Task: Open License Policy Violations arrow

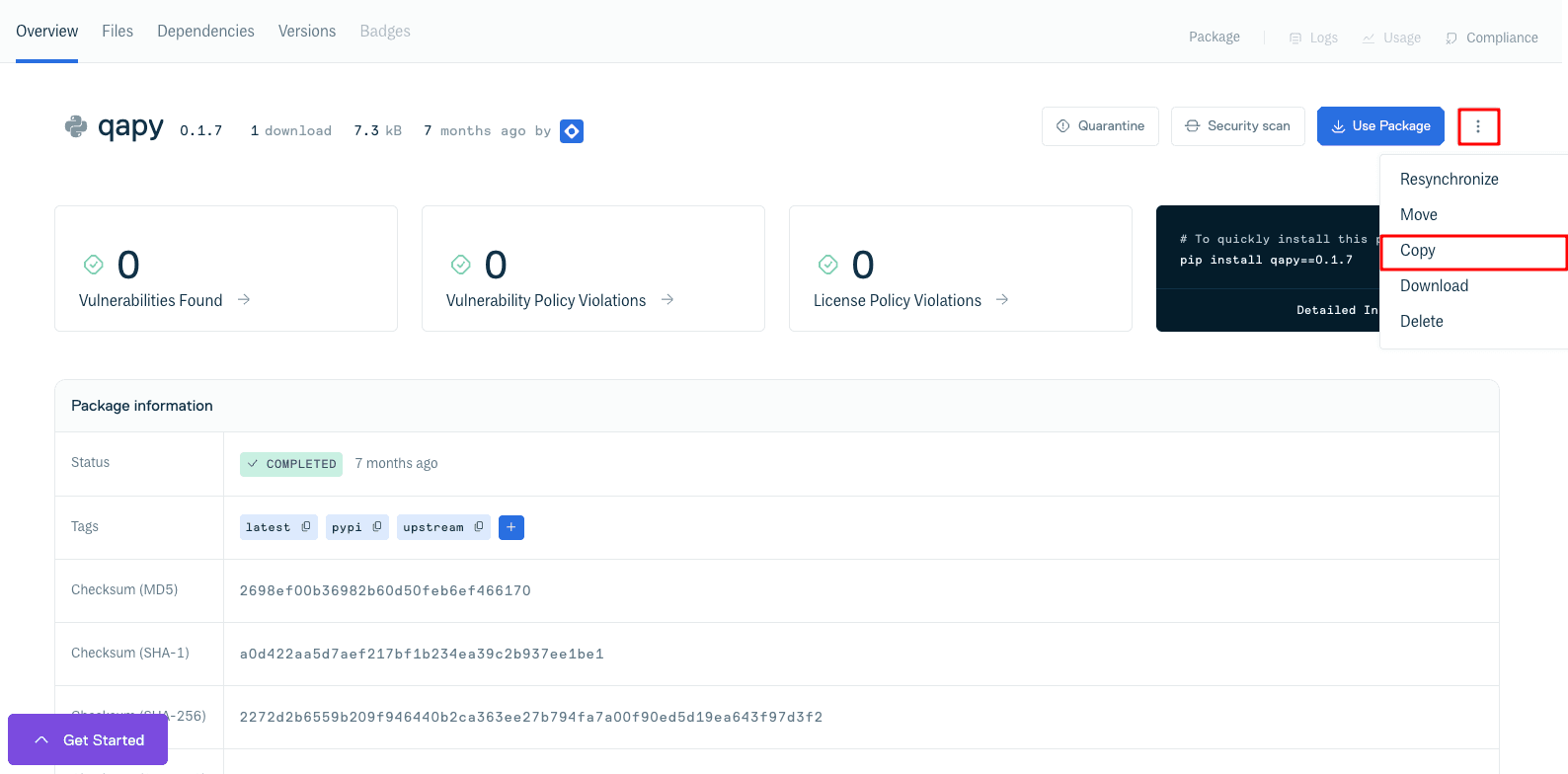Action: coord(1002,300)
